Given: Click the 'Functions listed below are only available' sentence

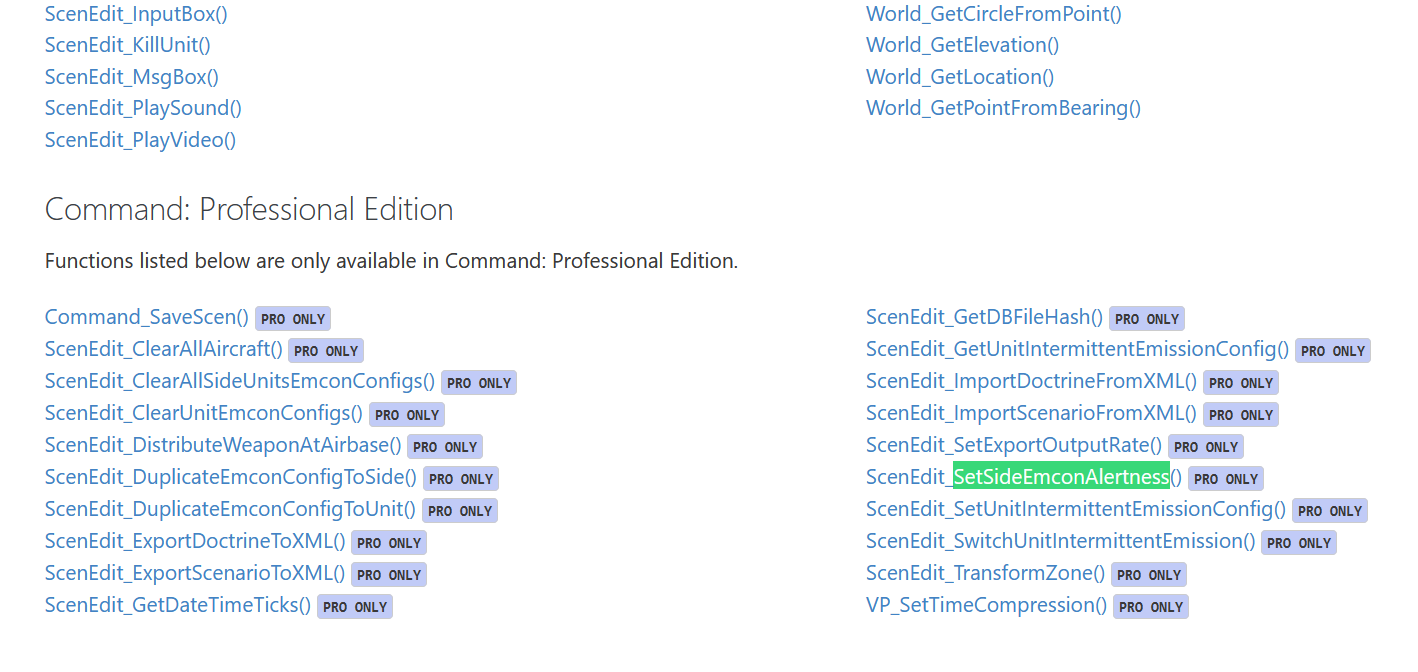Looking at the screenshot, I should click(391, 261).
